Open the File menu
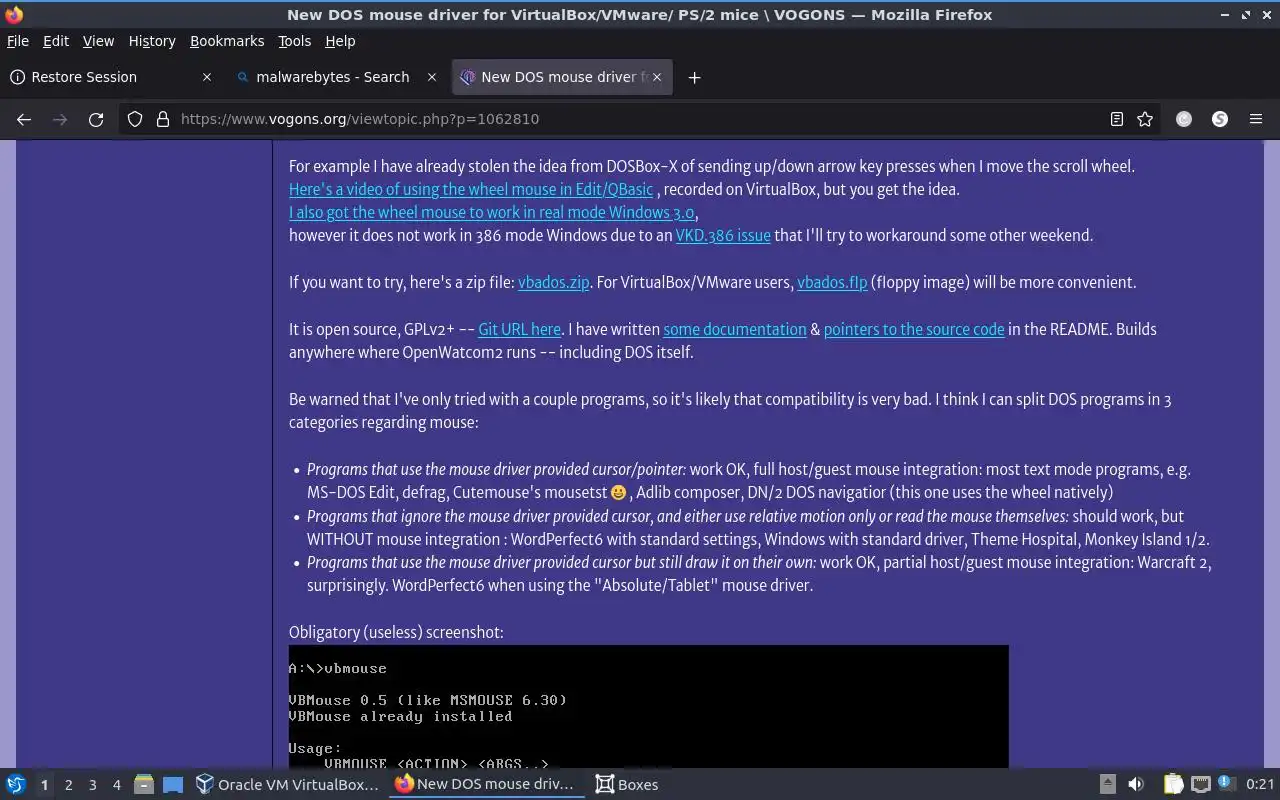 click(x=18, y=41)
